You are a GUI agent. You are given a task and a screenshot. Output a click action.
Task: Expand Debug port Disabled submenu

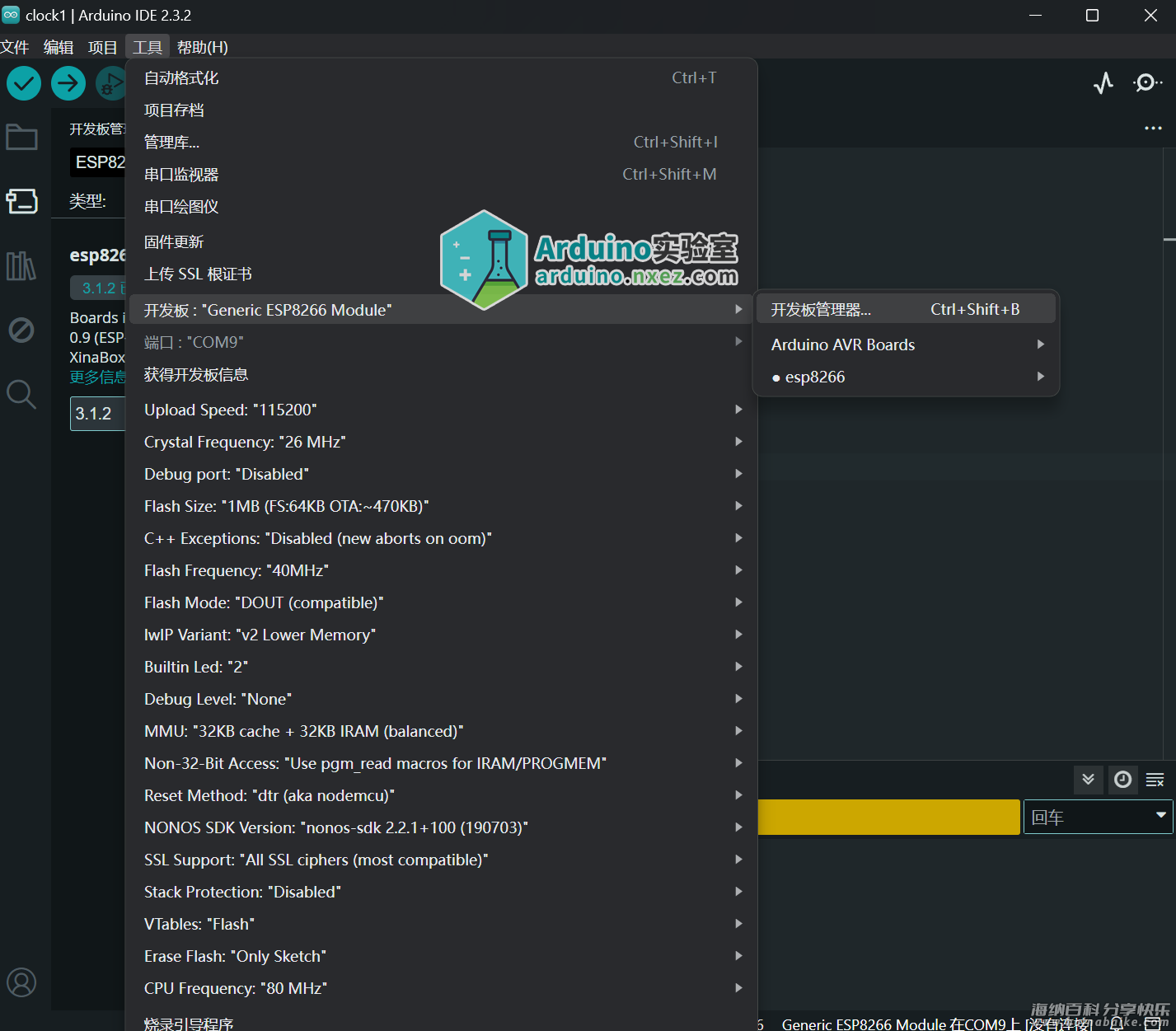(x=441, y=474)
